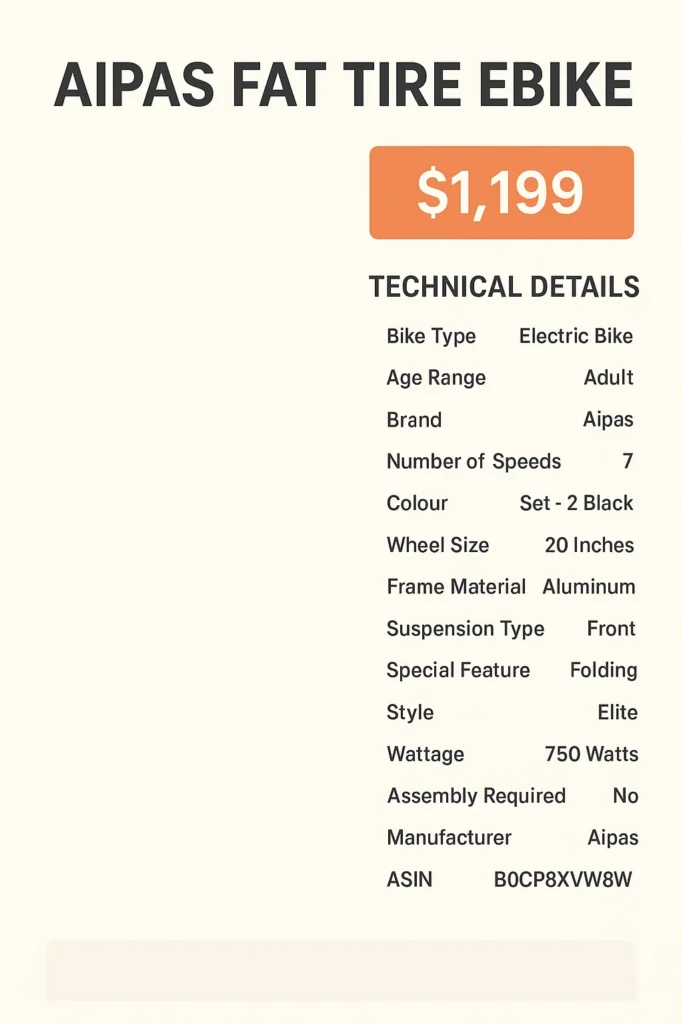
Task: Select the Assembly Required label
Action: pos(476,796)
